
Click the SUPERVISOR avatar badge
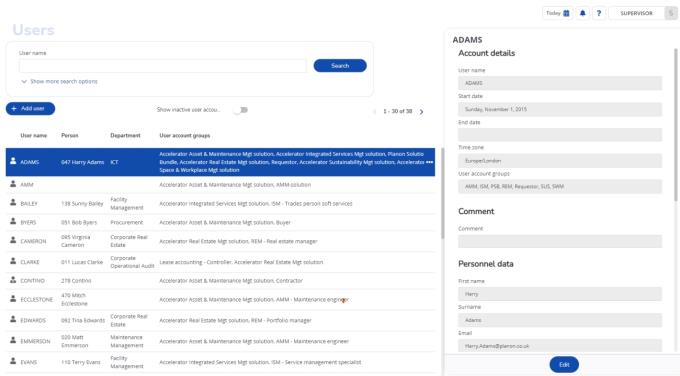671,13
